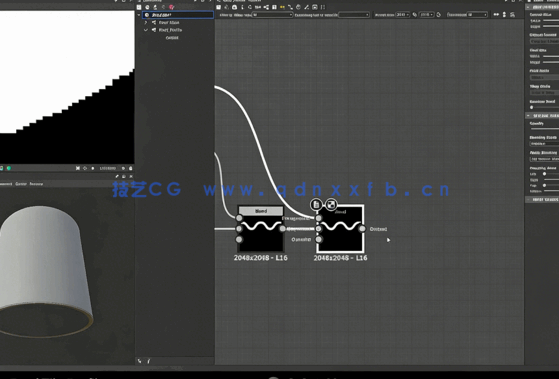Click the chain link icon between size dropdowns
Screen dimensions: 559x379
tap(415, 15)
